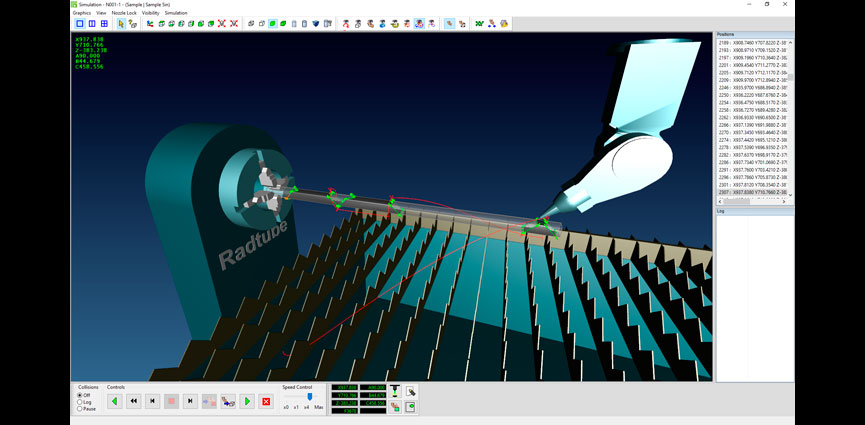This screenshot has width=865, height=425.
Task: Click the red X cancel simulation icon
Action: 266,401
